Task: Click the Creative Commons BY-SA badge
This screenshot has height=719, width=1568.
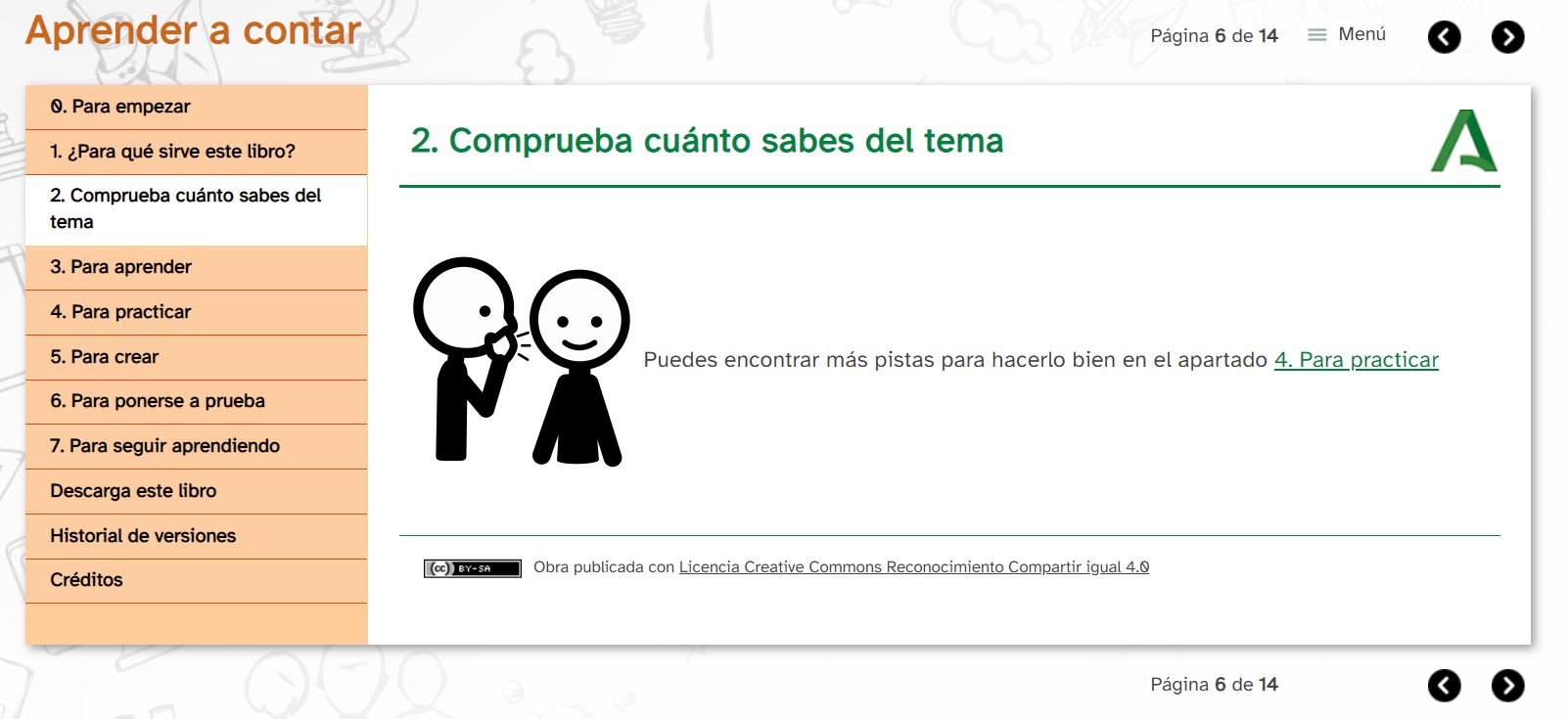Action: click(x=472, y=568)
